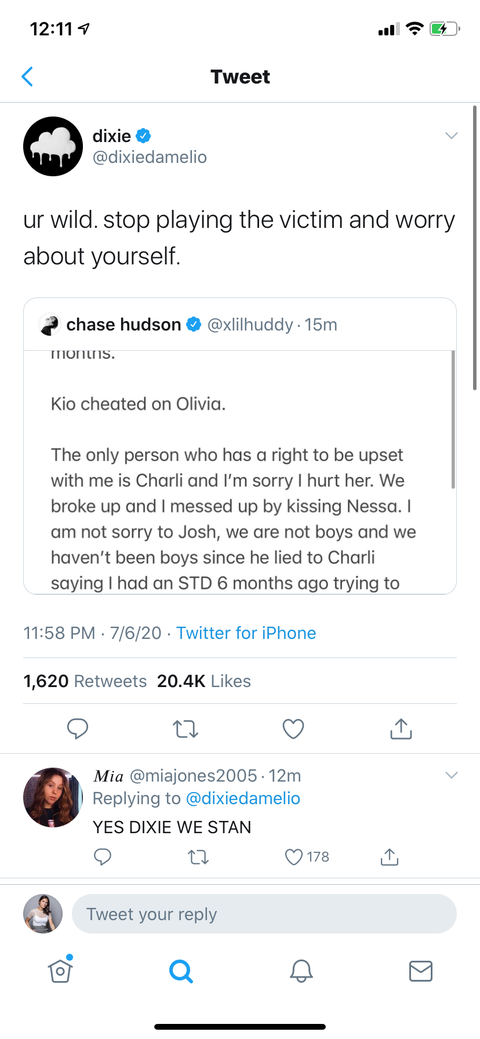480x1039 pixels.
Task: Open the @dixiedamelio handle at top
Action: click(x=150, y=157)
